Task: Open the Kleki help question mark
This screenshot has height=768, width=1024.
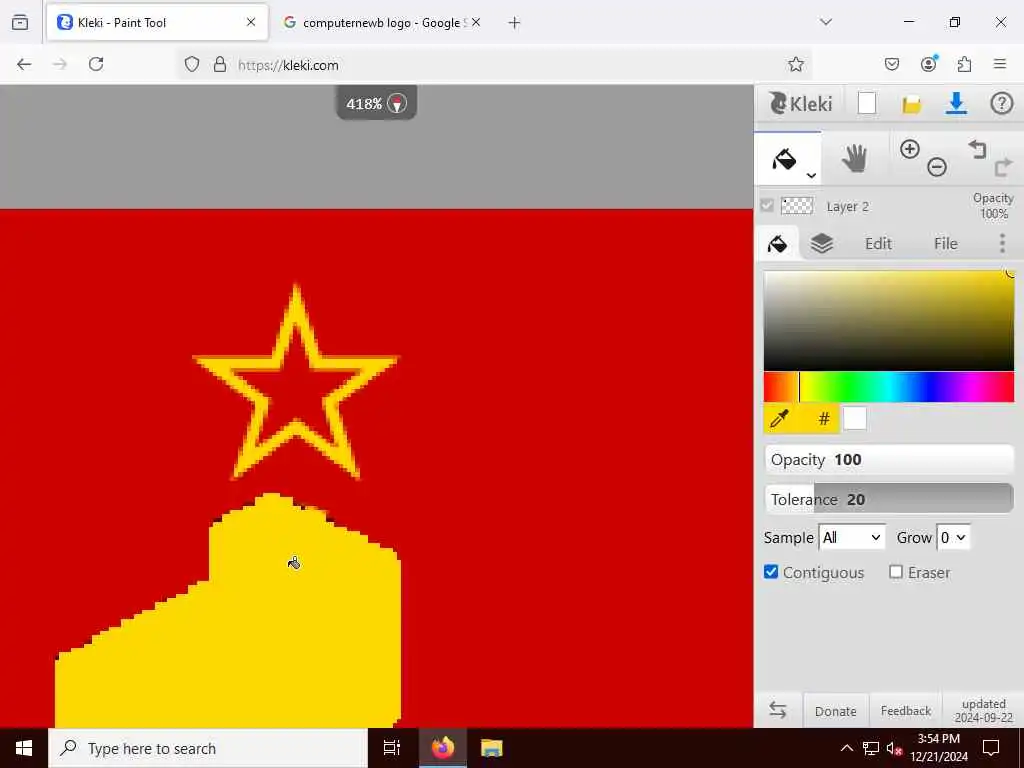Action: (1001, 103)
